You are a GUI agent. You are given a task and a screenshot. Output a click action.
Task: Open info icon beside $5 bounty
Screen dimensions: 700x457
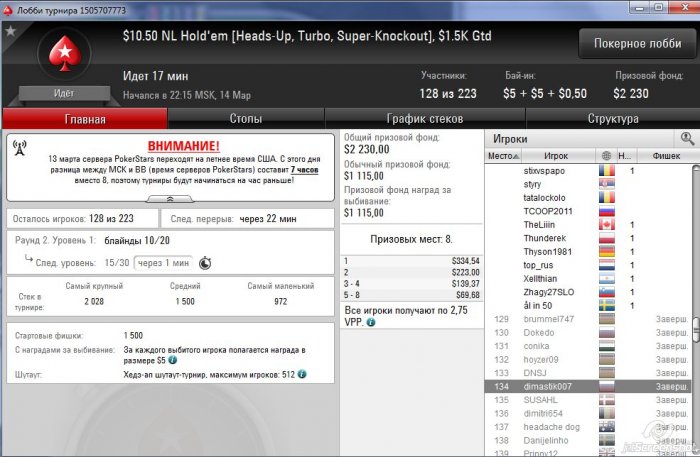click(x=173, y=360)
